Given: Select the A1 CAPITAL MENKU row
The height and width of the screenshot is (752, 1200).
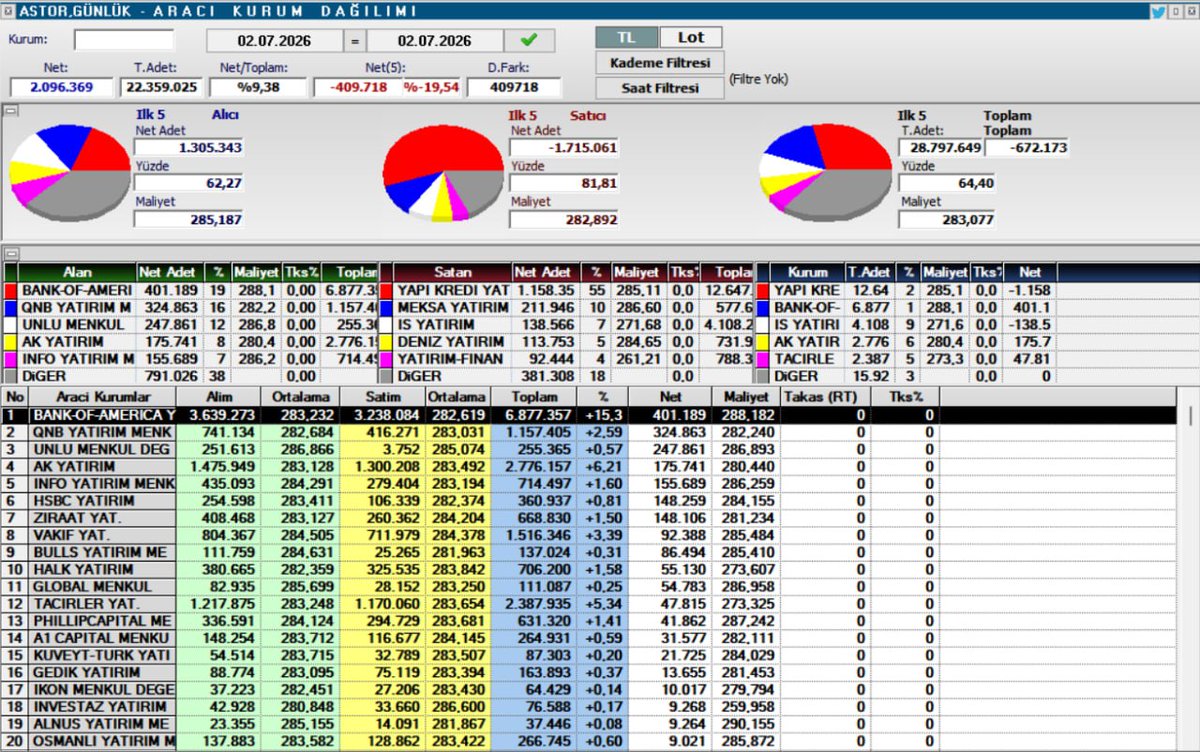Looking at the screenshot, I should point(590,638).
